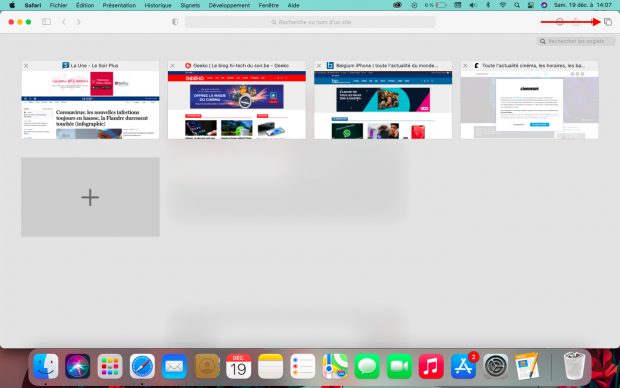Toggle the Safari sidebar button

46,22
